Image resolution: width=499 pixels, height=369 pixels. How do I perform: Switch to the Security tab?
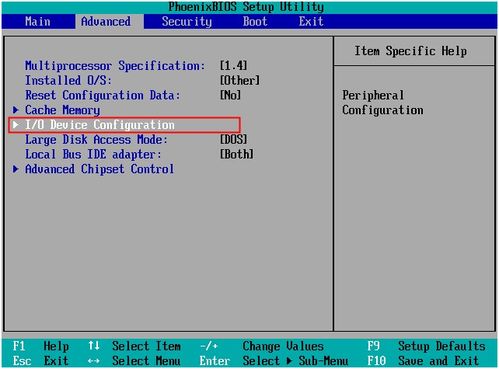click(x=187, y=22)
